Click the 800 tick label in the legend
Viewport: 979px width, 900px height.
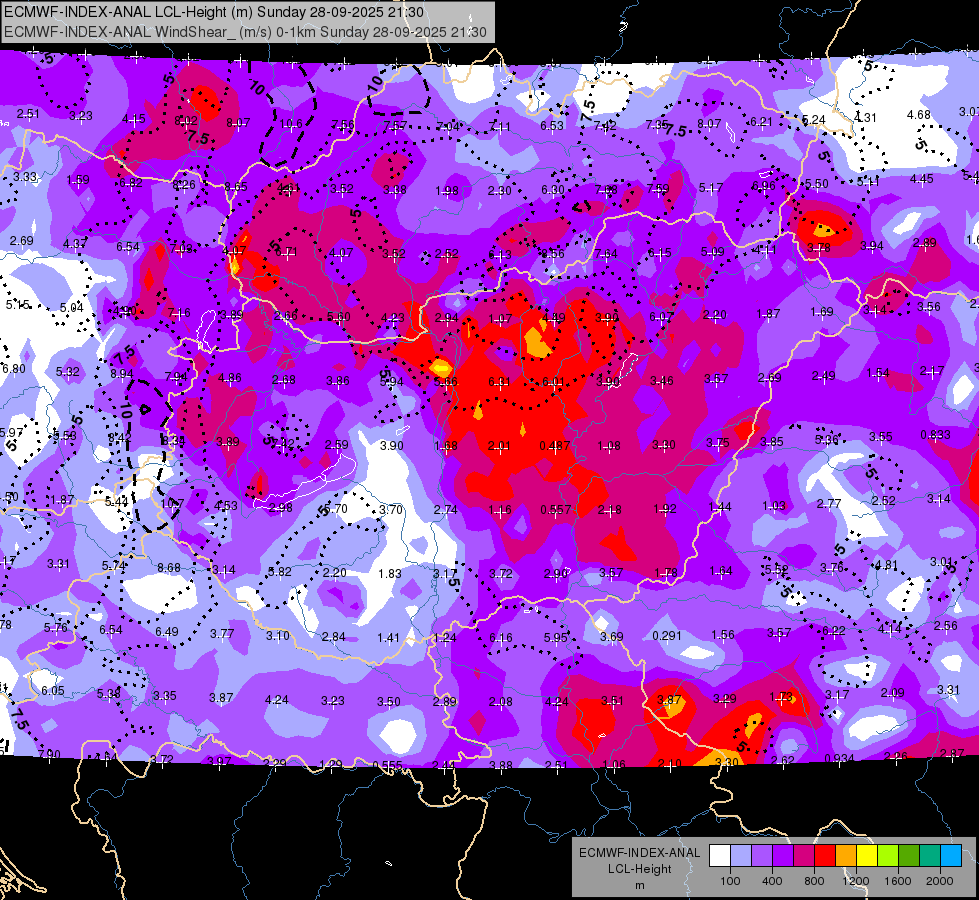tap(814, 881)
